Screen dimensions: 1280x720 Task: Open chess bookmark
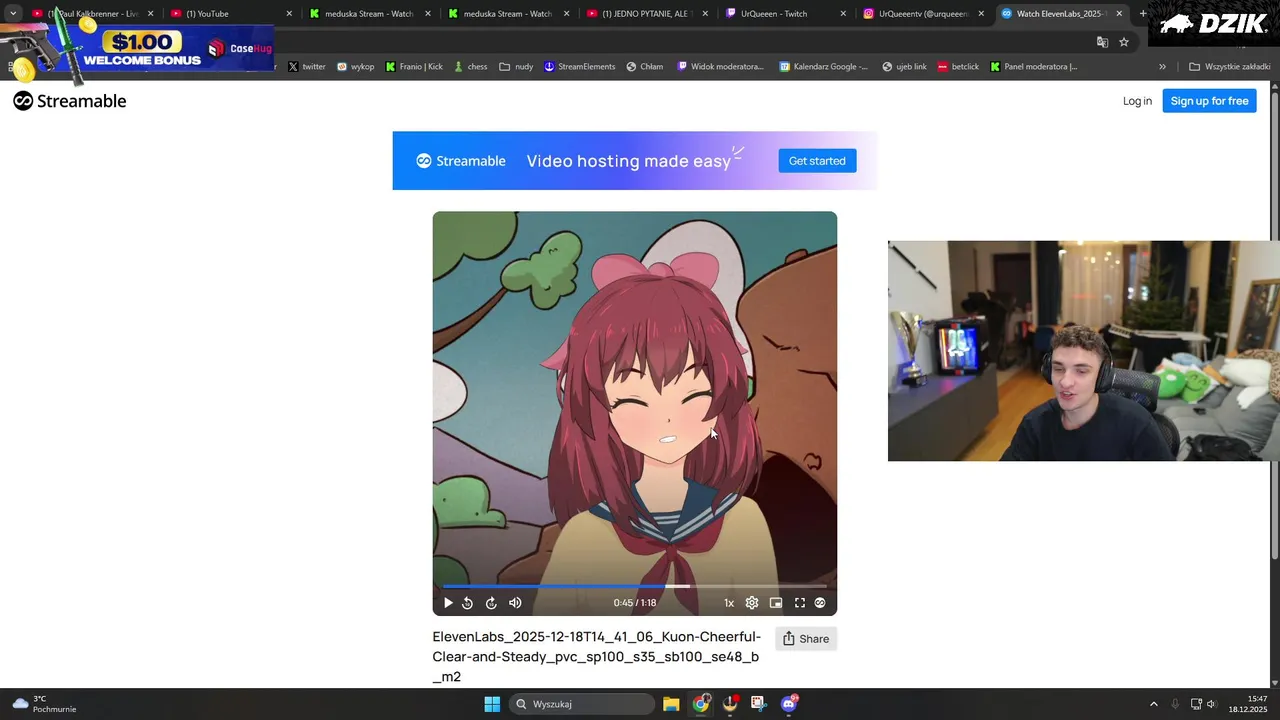point(471,67)
